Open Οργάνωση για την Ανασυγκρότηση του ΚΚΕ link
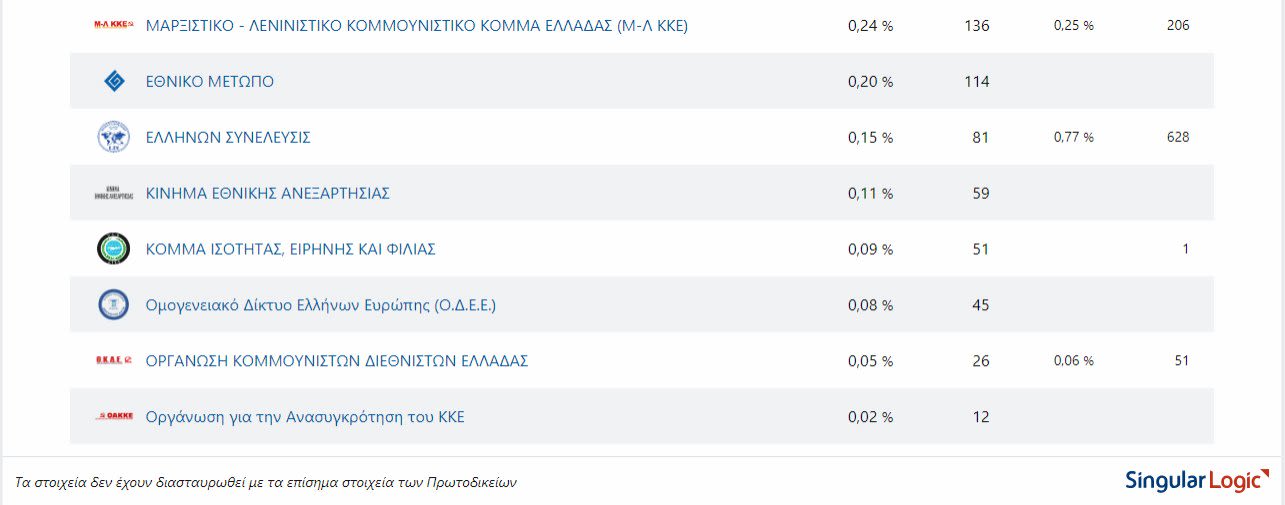Screen dimensions: 1285x505 click(304, 417)
